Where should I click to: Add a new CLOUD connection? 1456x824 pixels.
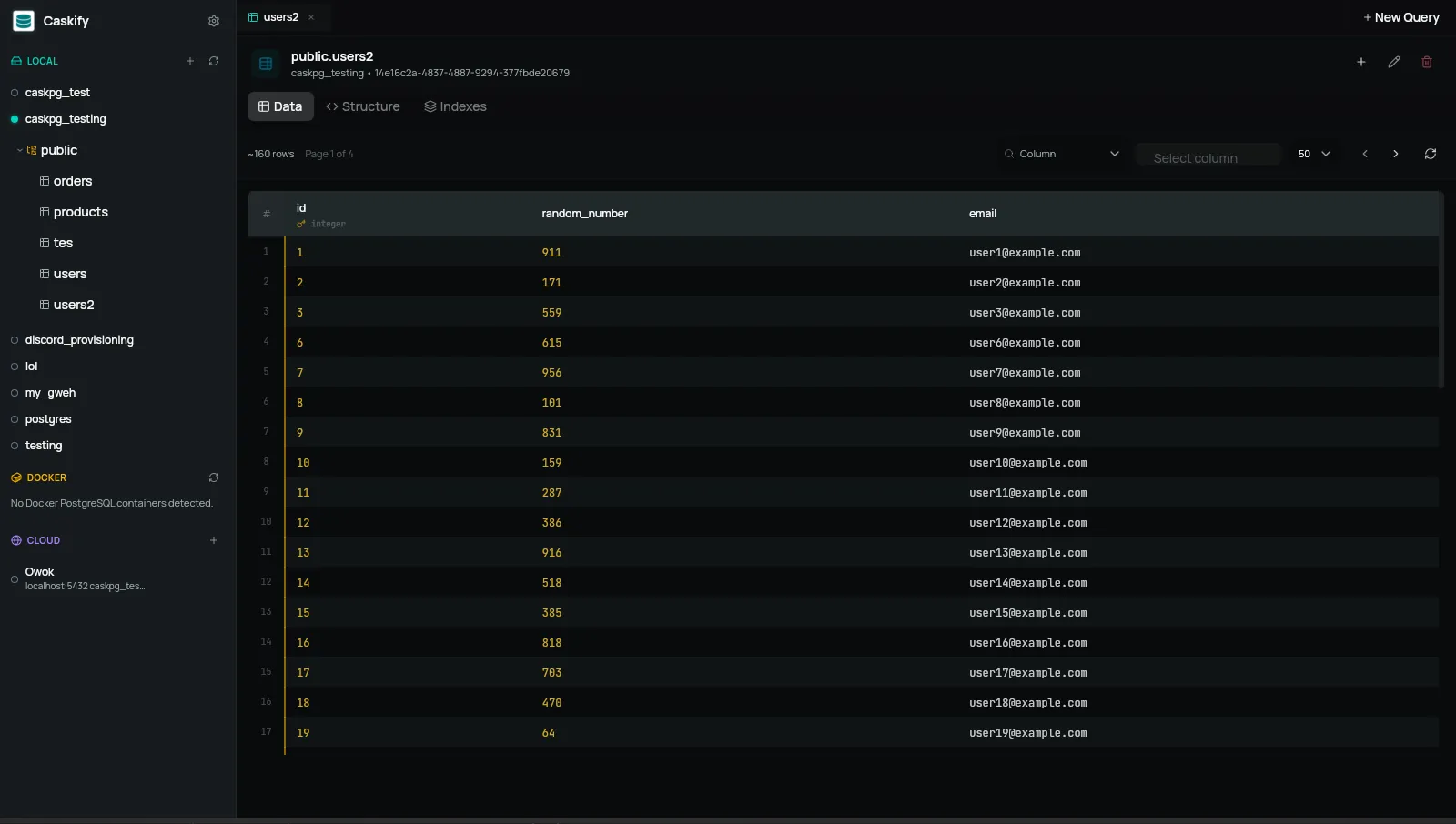tap(214, 540)
